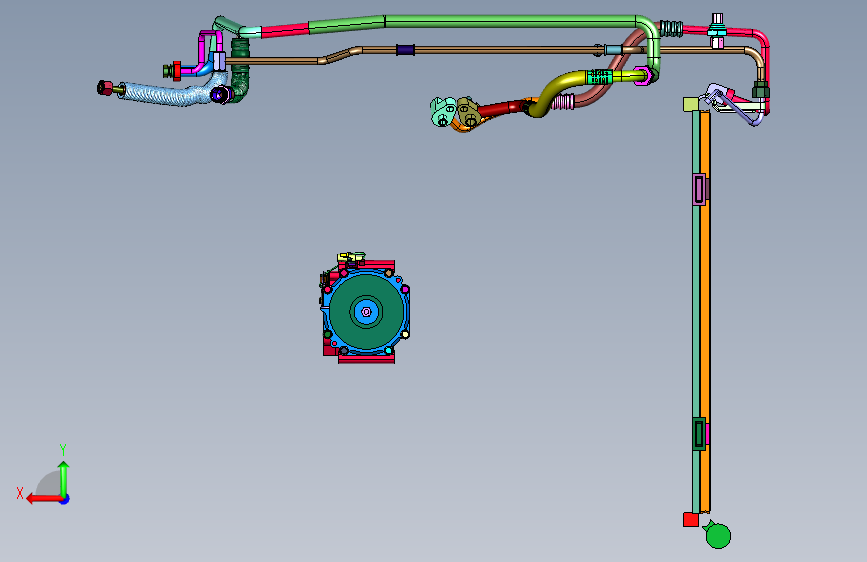This screenshot has height=562, width=867.
Task: Click the "X" axis label
Action: tap(20, 493)
